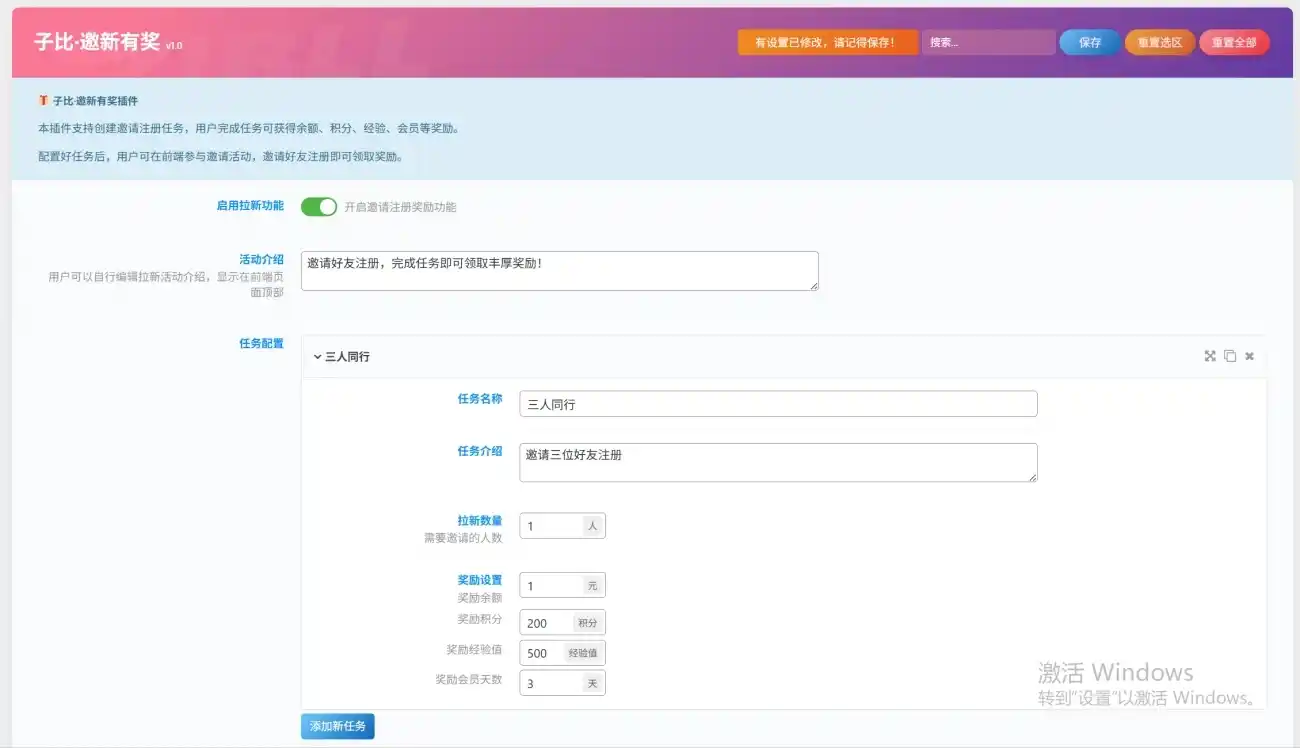Click the duplicate task icon on 三人同行 panel
This screenshot has height=748, width=1300.
(x=1229, y=355)
